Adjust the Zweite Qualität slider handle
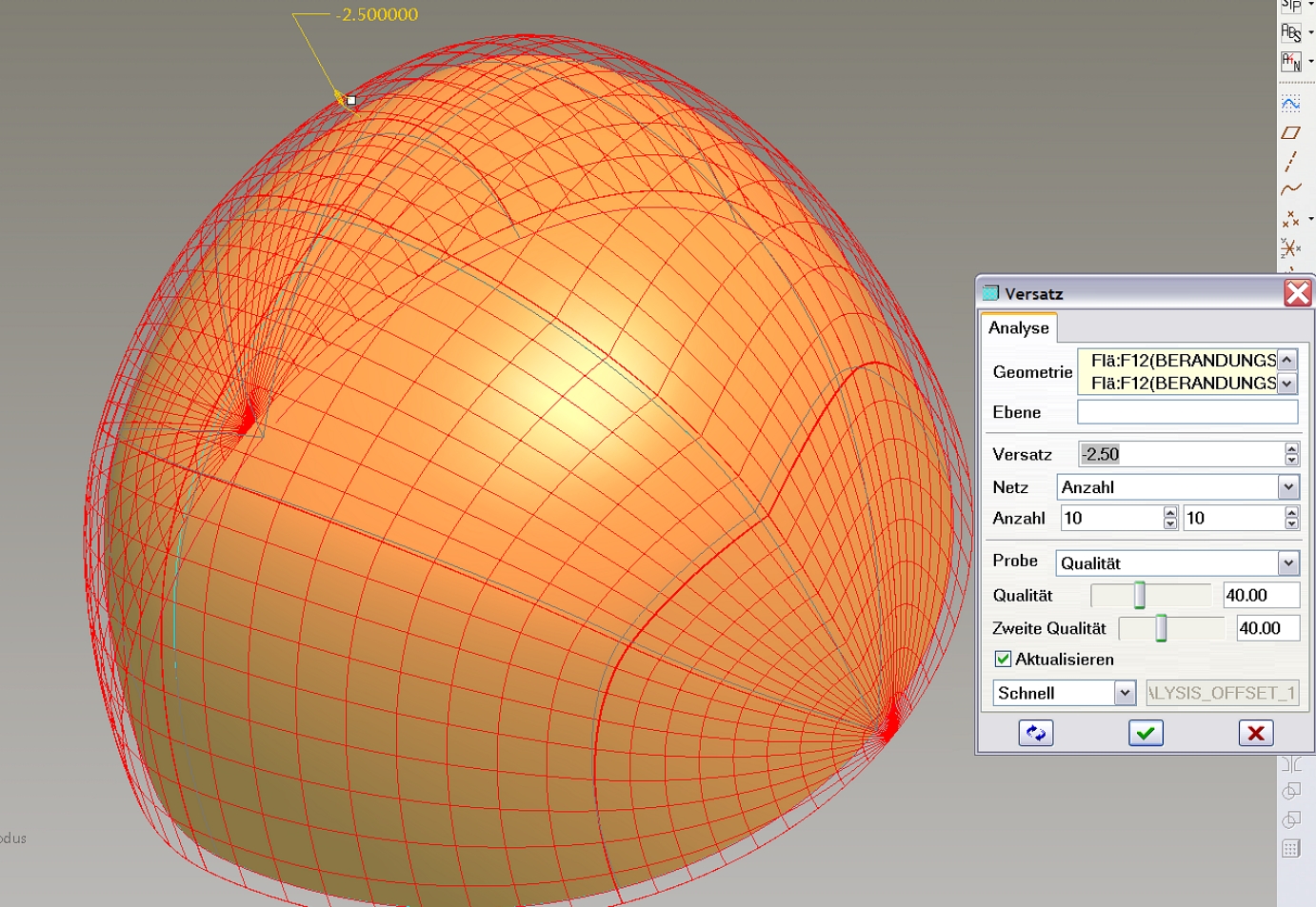Image resolution: width=1316 pixels, height=907 pixels. pos(1161,628)
